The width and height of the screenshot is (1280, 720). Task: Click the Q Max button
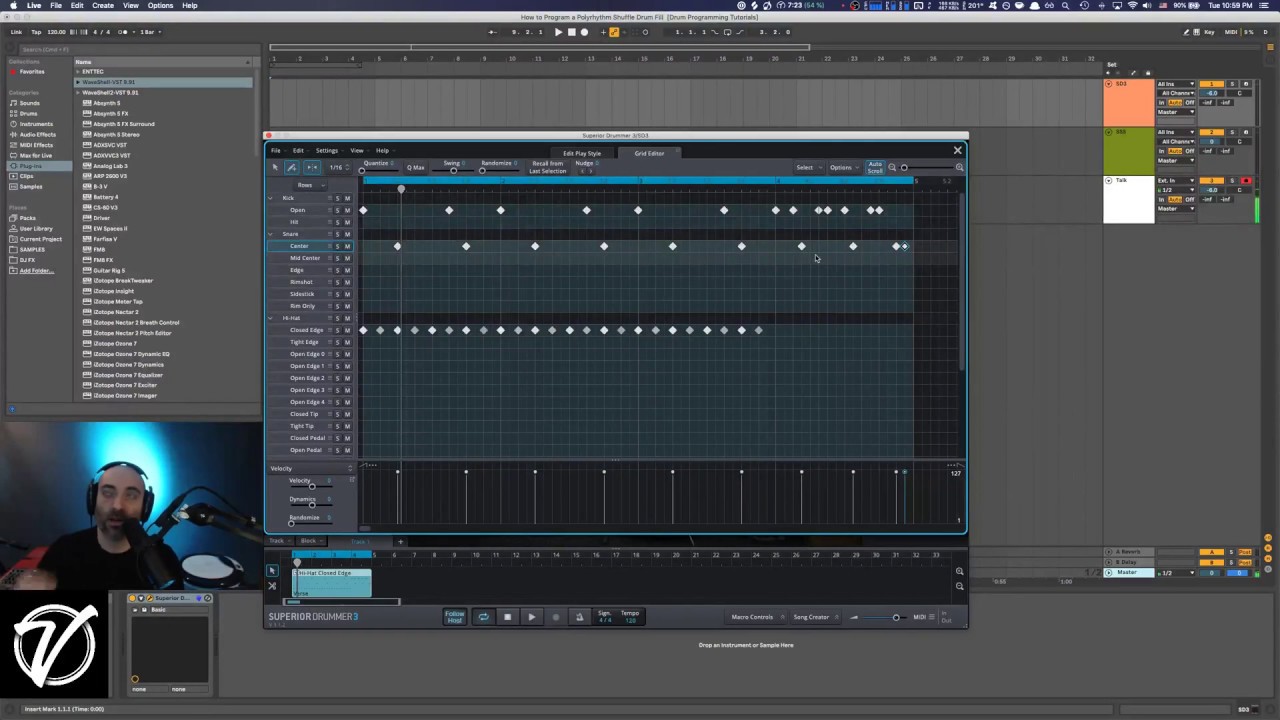point(416,167)
